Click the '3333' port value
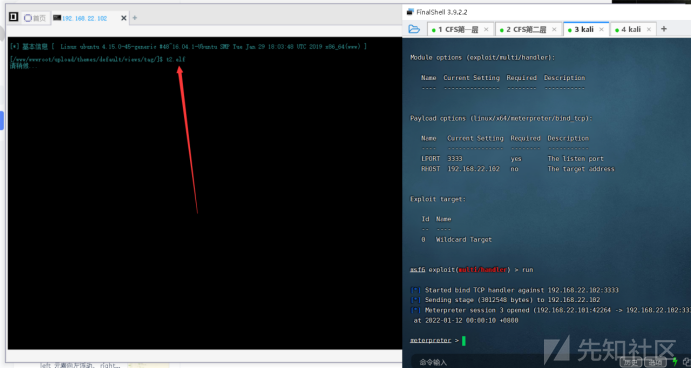This screenshot has width=692, height=368. click(455, 158)
